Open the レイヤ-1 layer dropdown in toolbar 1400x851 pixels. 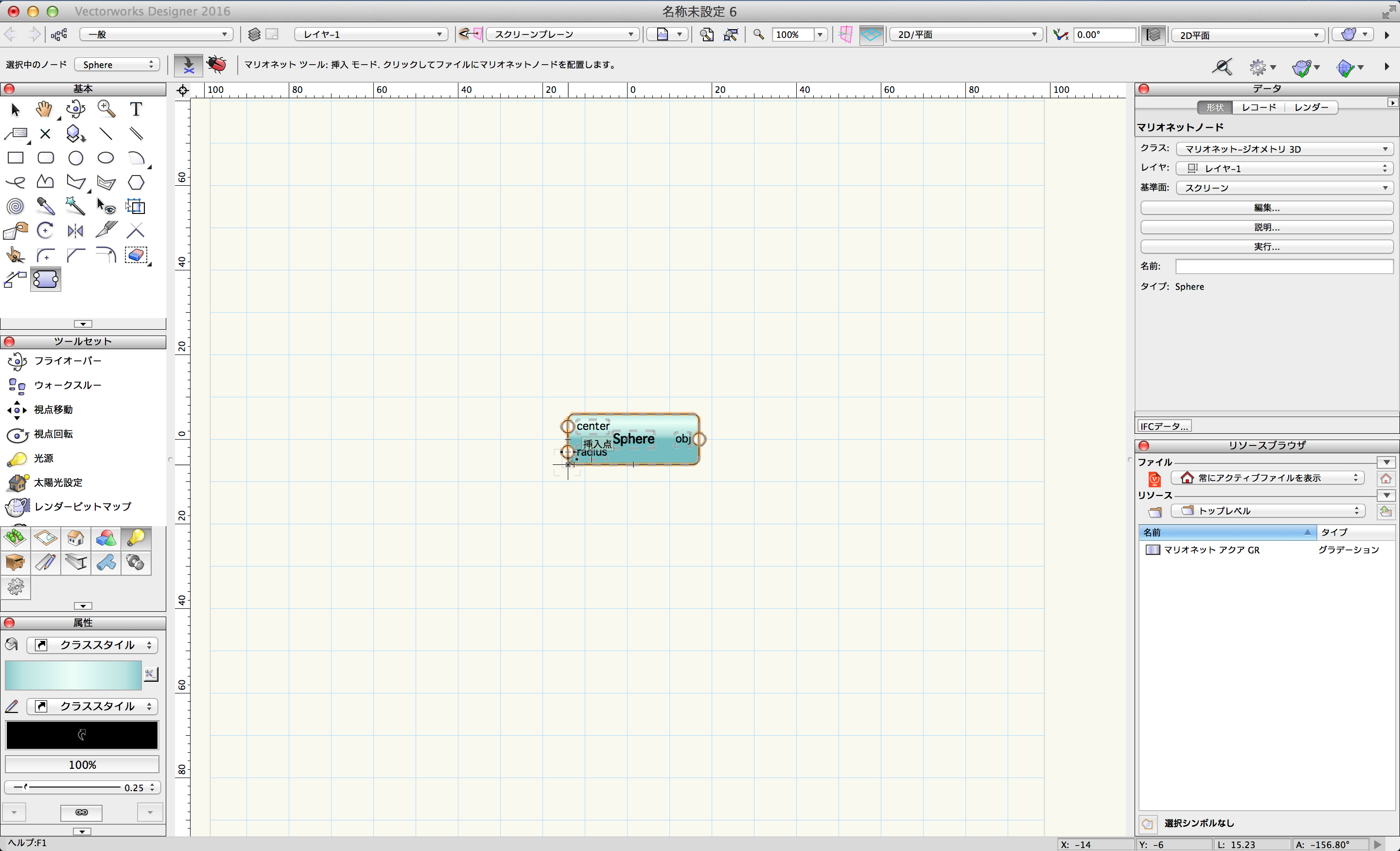(371, 35)
